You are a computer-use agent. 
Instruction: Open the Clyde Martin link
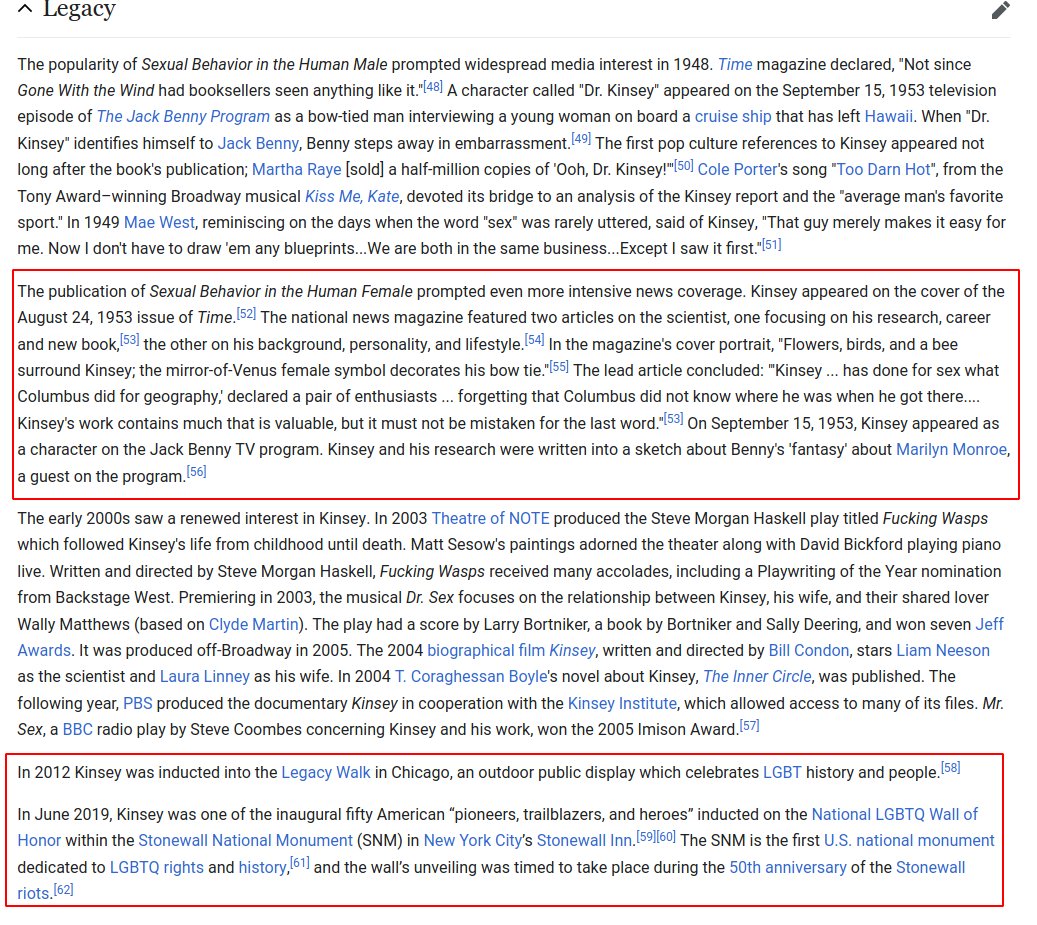click(x=253, y=624)
